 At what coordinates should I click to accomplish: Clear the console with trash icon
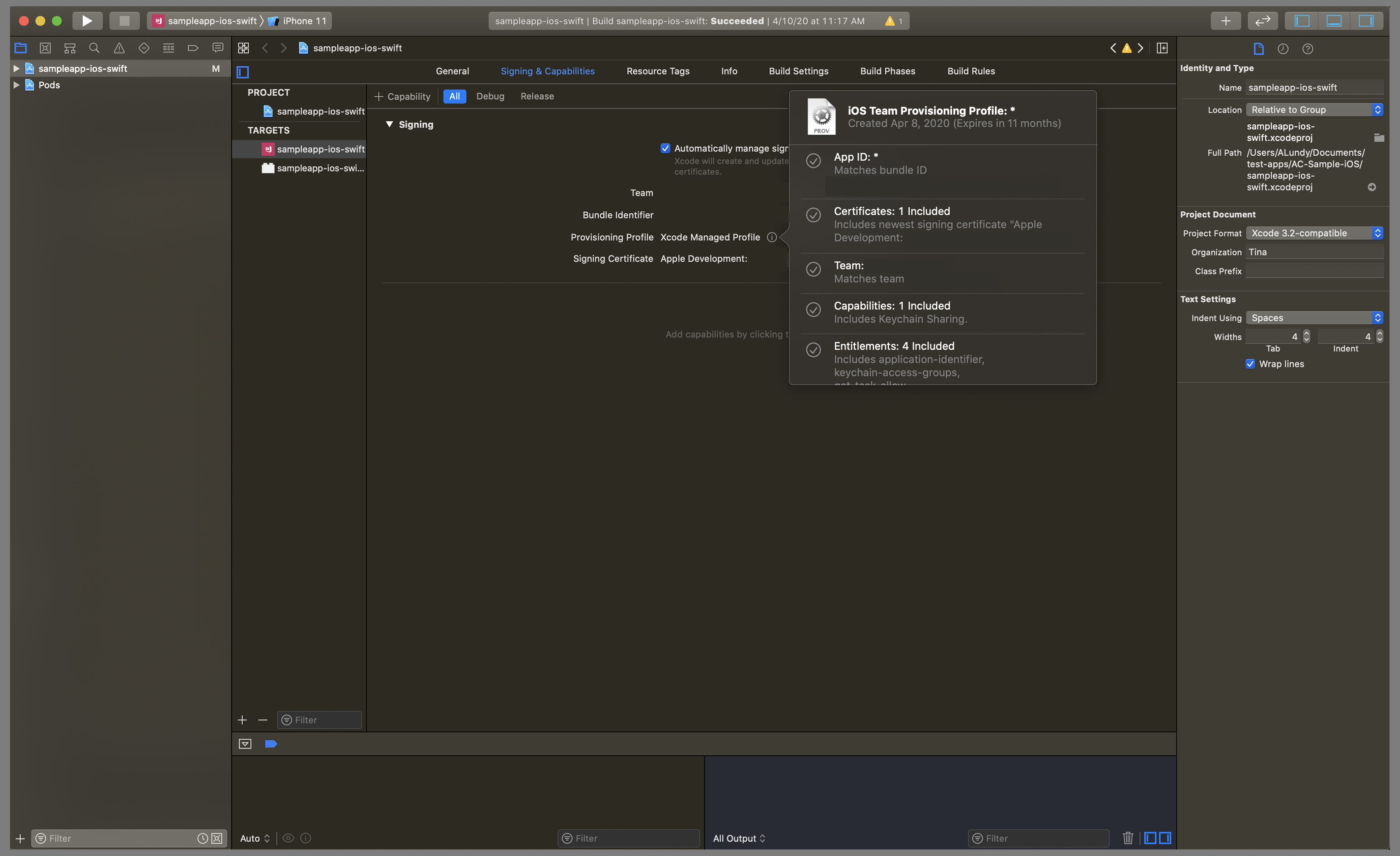tap(1128, 838)
